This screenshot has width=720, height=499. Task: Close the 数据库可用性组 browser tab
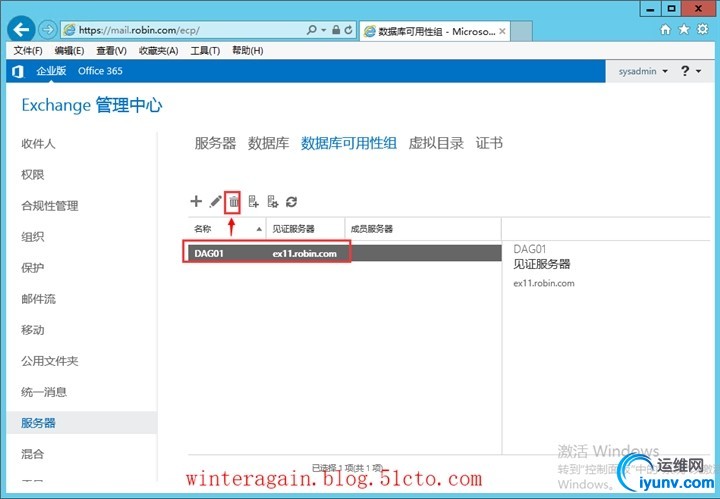tap(502, 31)
